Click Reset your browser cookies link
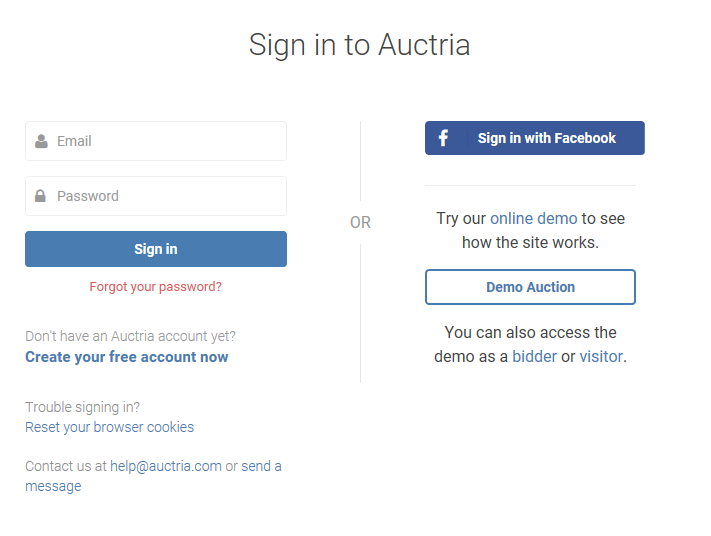Image resolution: width=711 pixels, height=536 pixels. click(109, 427)
